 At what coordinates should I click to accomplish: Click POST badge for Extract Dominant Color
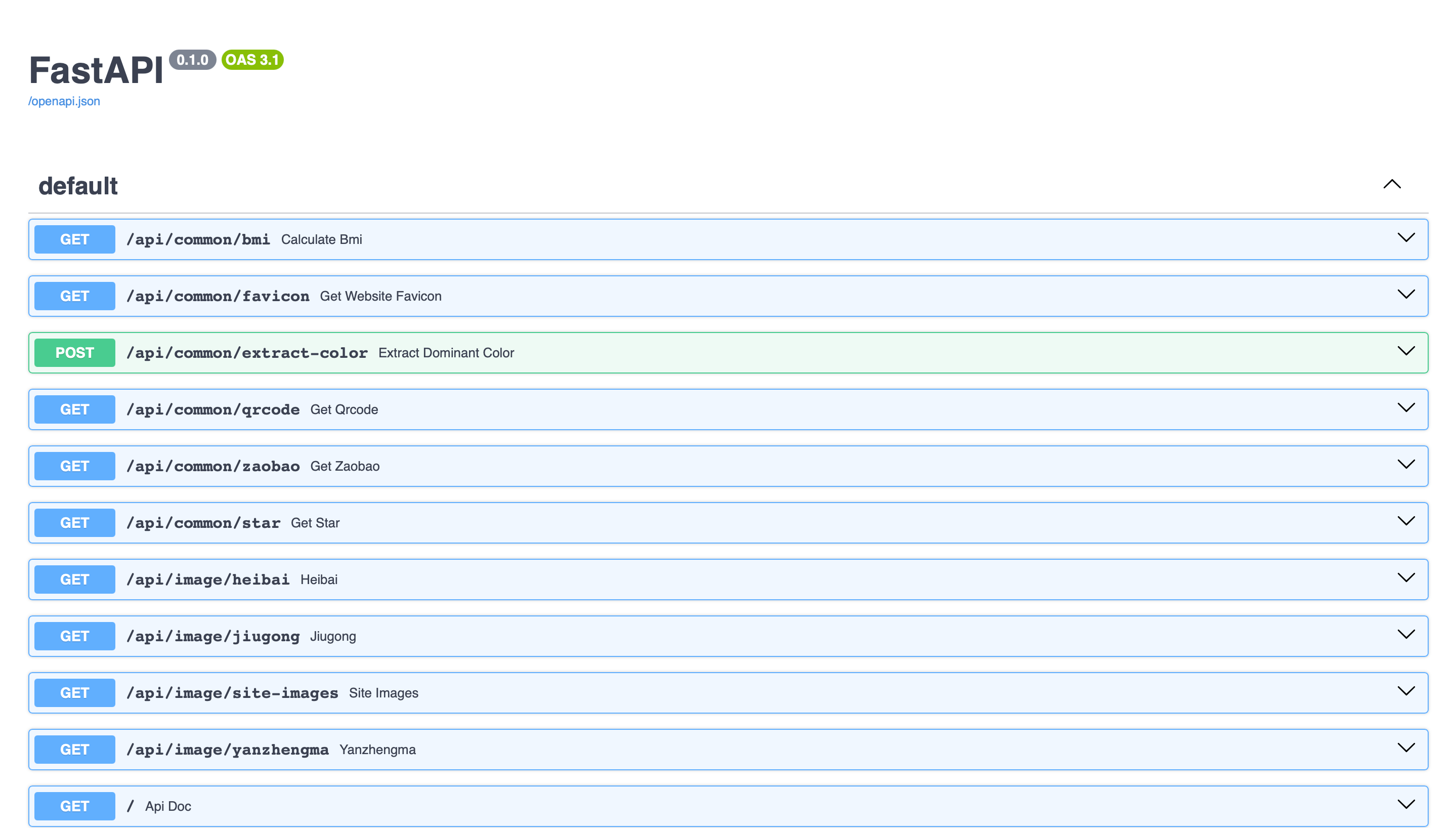click(74, 353)
